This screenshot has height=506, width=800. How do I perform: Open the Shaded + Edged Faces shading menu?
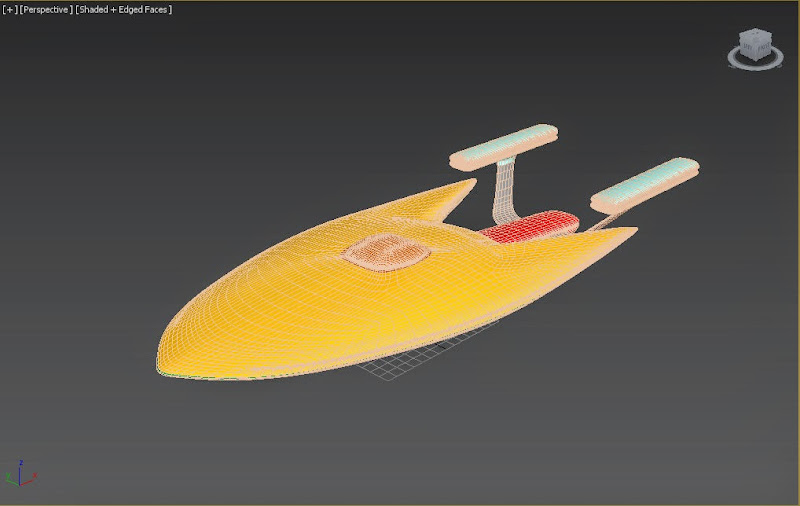point(124,10)
